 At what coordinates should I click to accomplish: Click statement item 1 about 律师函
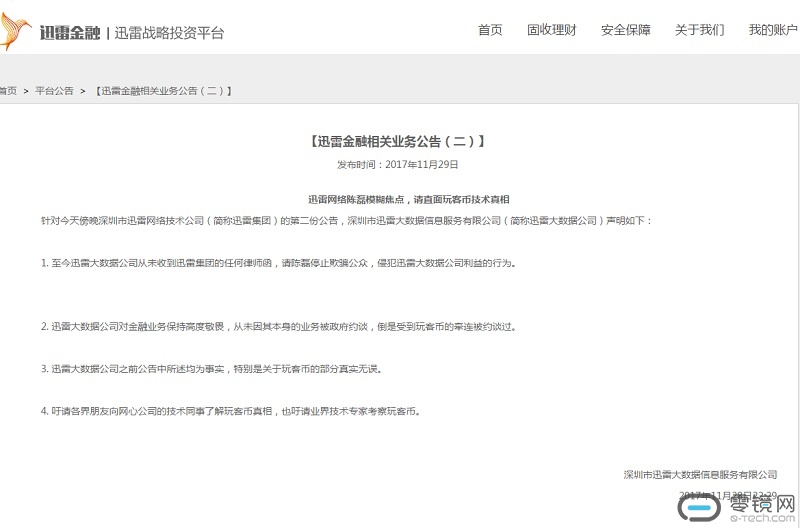pos(278,263)
